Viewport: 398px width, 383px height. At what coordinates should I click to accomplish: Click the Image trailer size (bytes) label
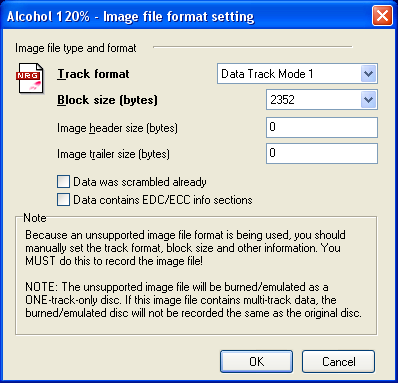pyautogui.click(x=113, y=154)
